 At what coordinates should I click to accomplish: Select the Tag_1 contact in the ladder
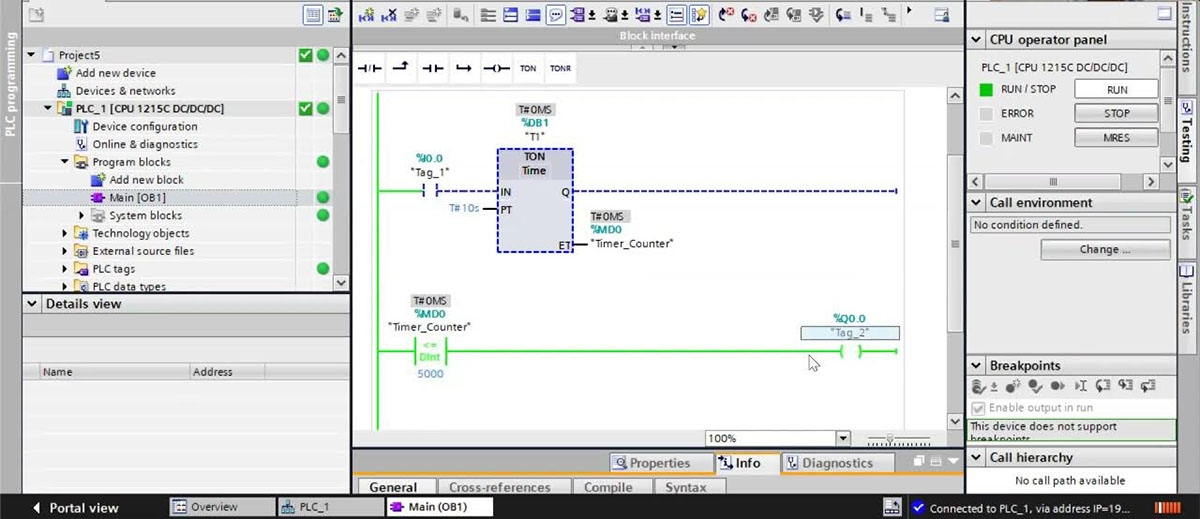tap(432, 190)
